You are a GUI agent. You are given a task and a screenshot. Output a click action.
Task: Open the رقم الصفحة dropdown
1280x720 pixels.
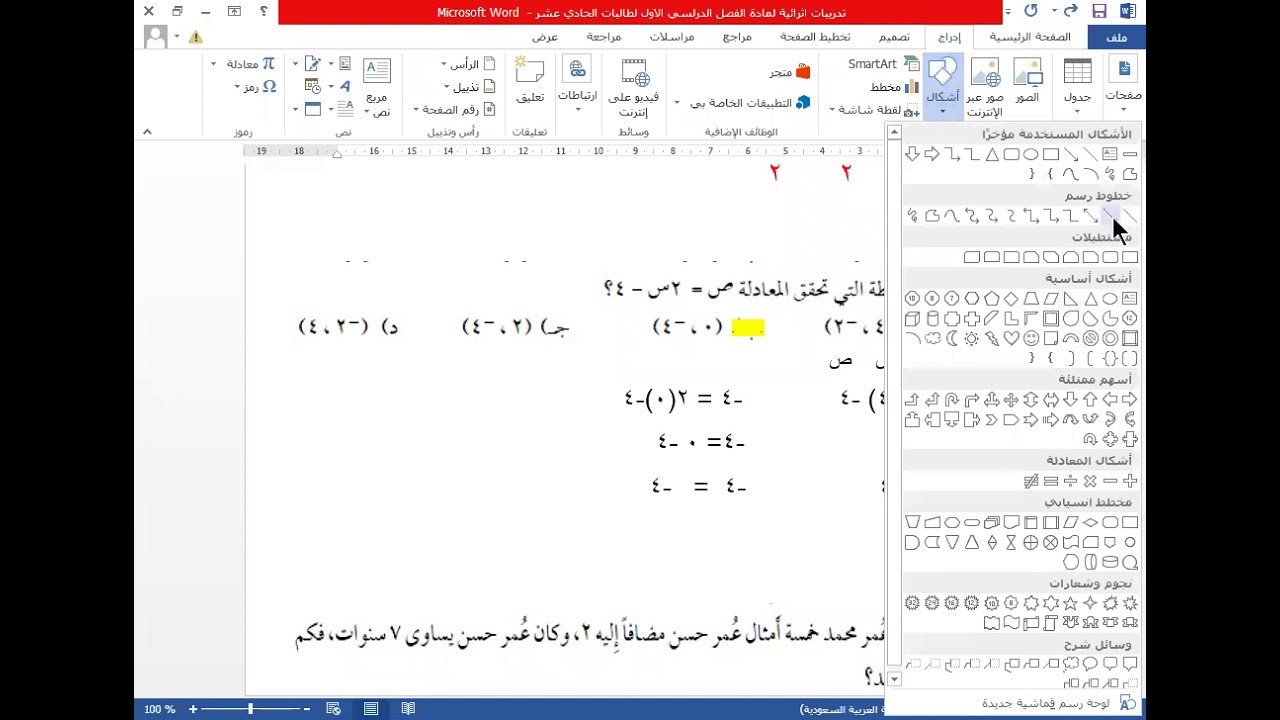[453, 110]
